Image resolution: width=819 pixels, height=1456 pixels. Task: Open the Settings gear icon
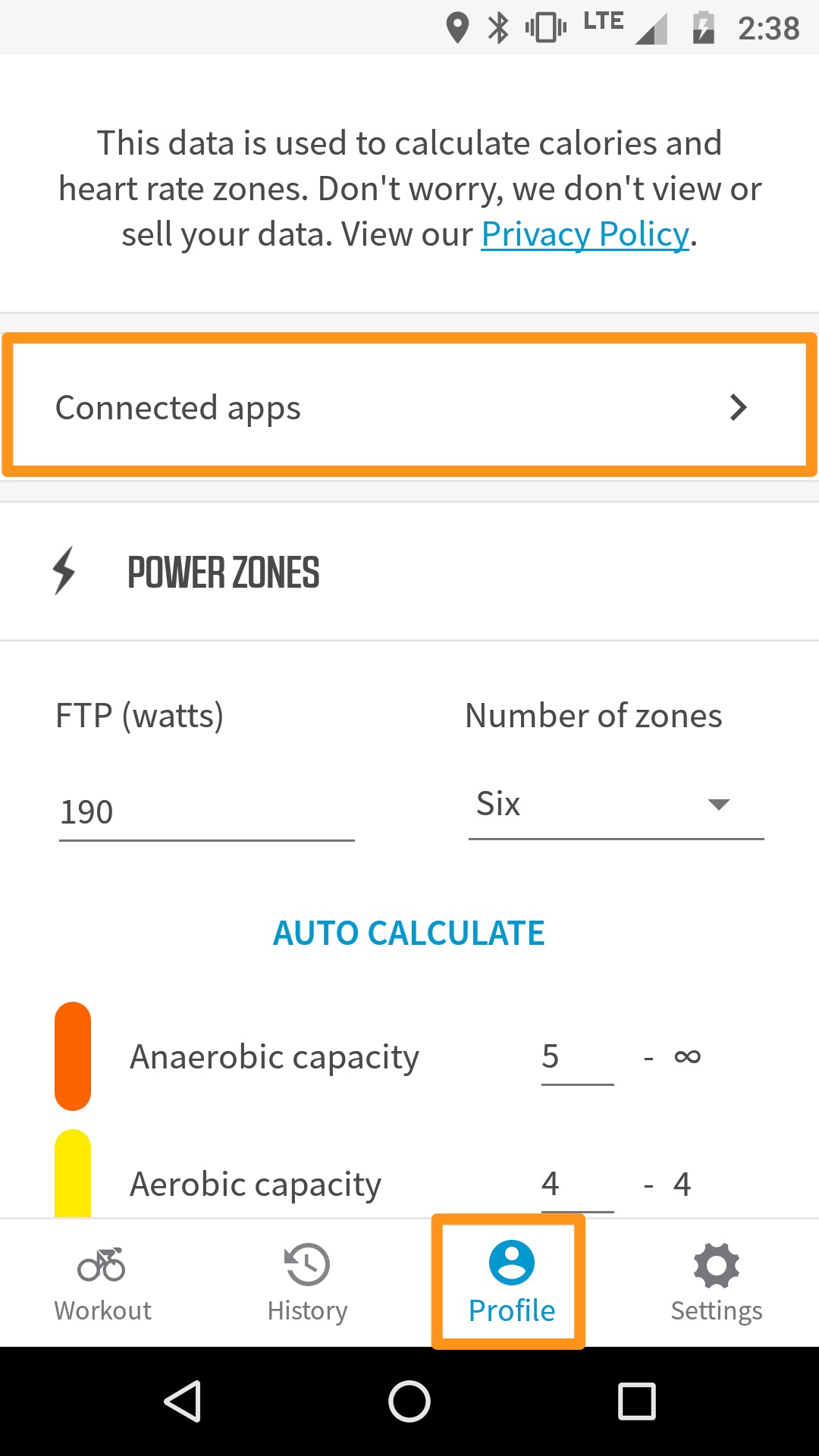pyautogui.click(x=716, y=1264)
